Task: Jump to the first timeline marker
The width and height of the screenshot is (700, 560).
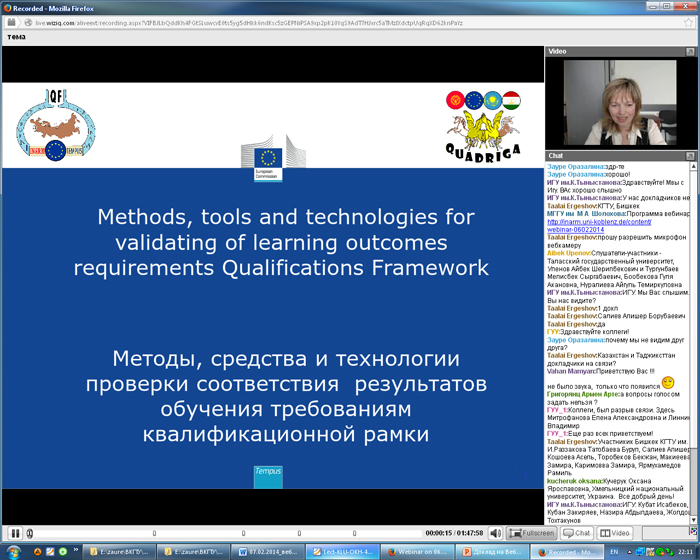Action: point(154,533)
